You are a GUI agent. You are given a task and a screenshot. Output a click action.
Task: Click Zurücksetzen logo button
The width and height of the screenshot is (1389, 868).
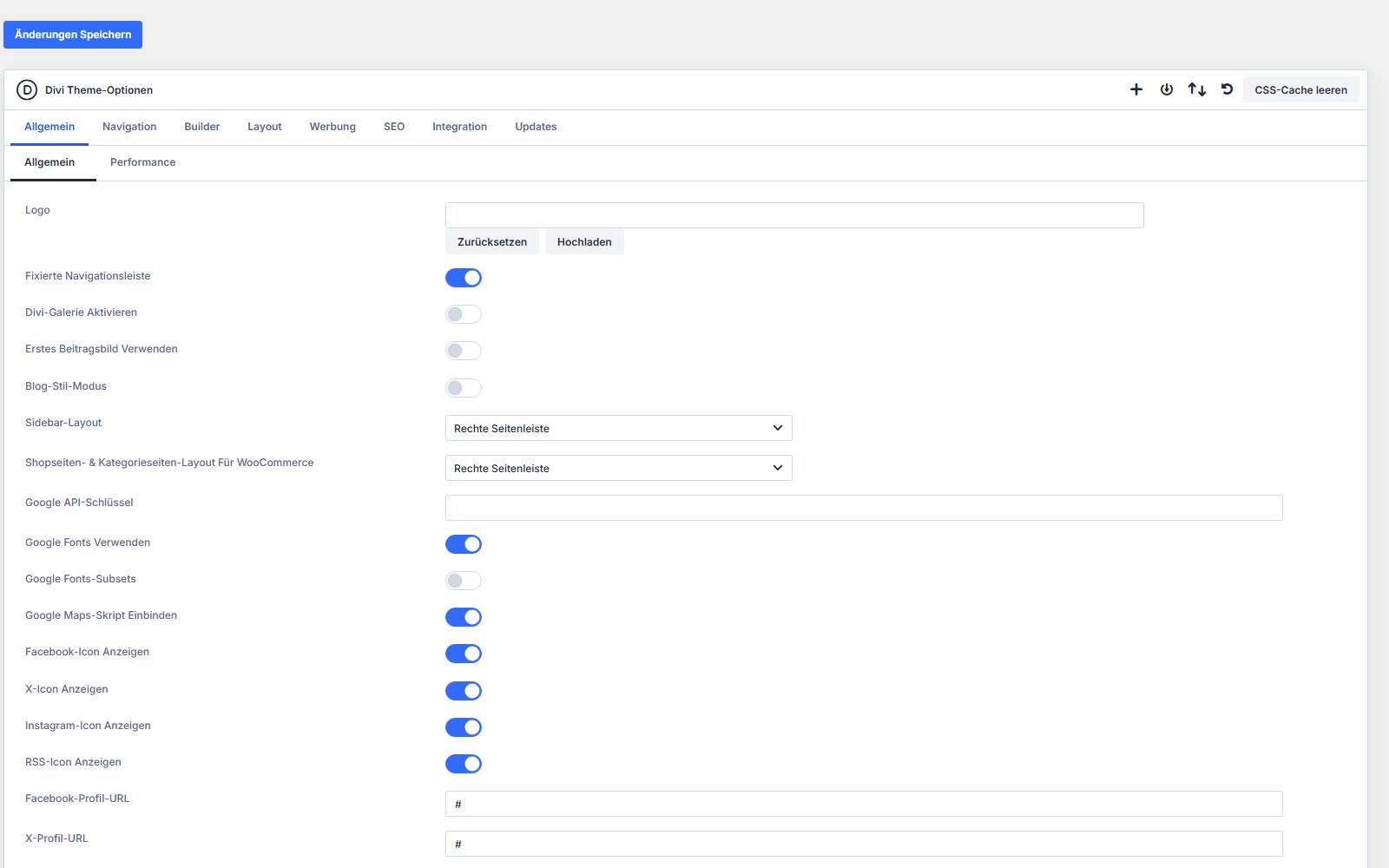tap(492, 241)
